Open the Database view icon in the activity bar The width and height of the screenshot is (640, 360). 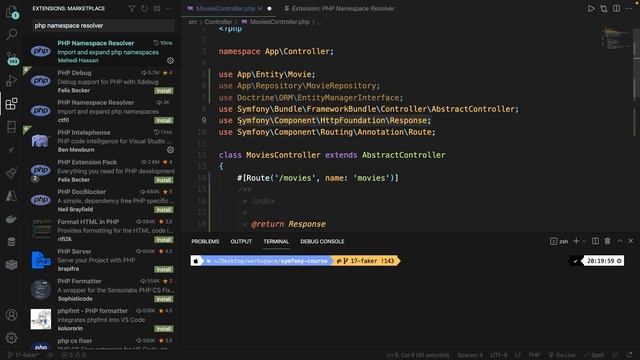[x=11, y=242]
